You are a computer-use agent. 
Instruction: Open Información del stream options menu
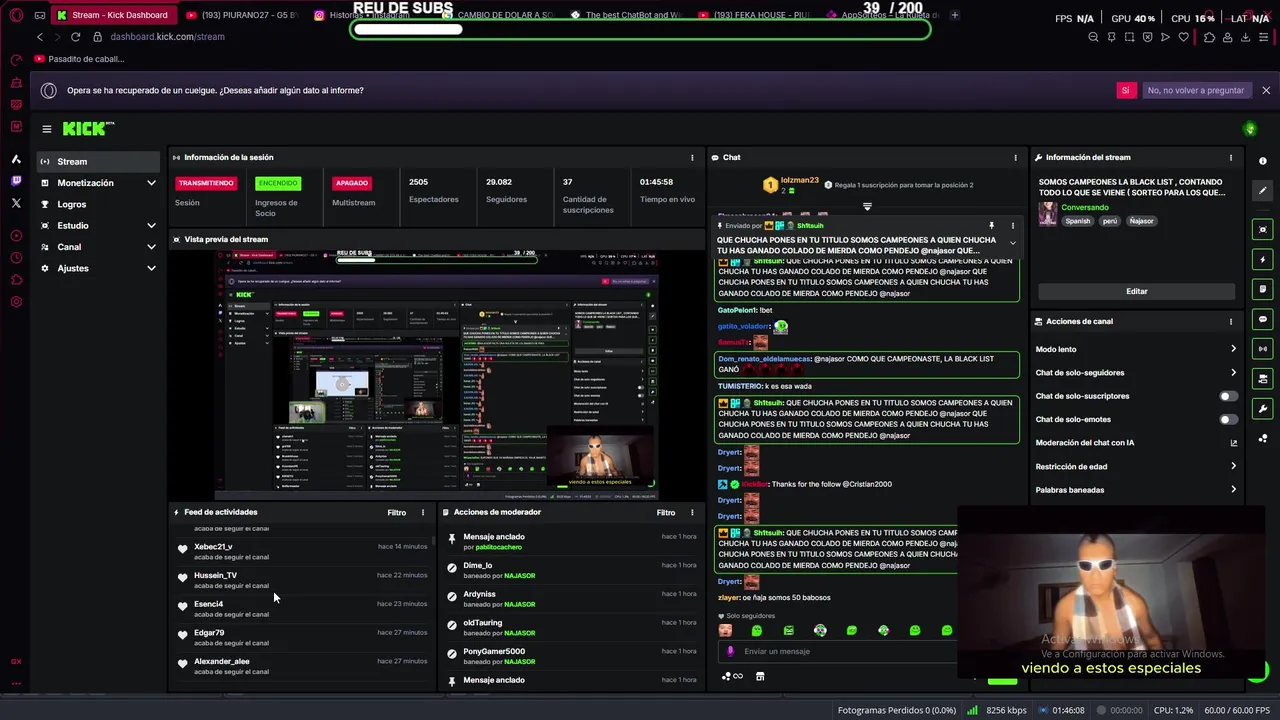[1231, 157]
